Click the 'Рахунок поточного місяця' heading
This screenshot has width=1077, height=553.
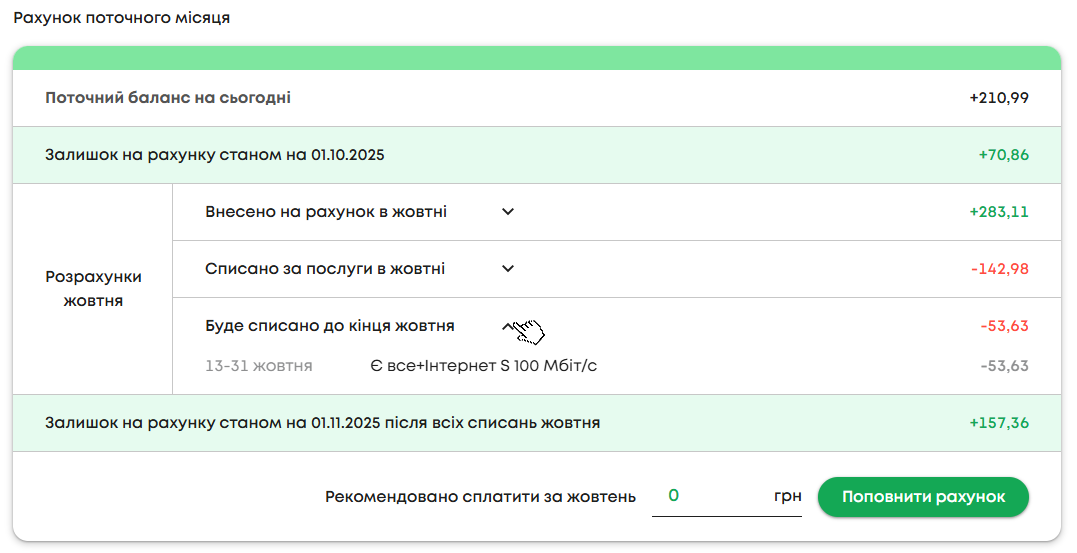(121, 18)
